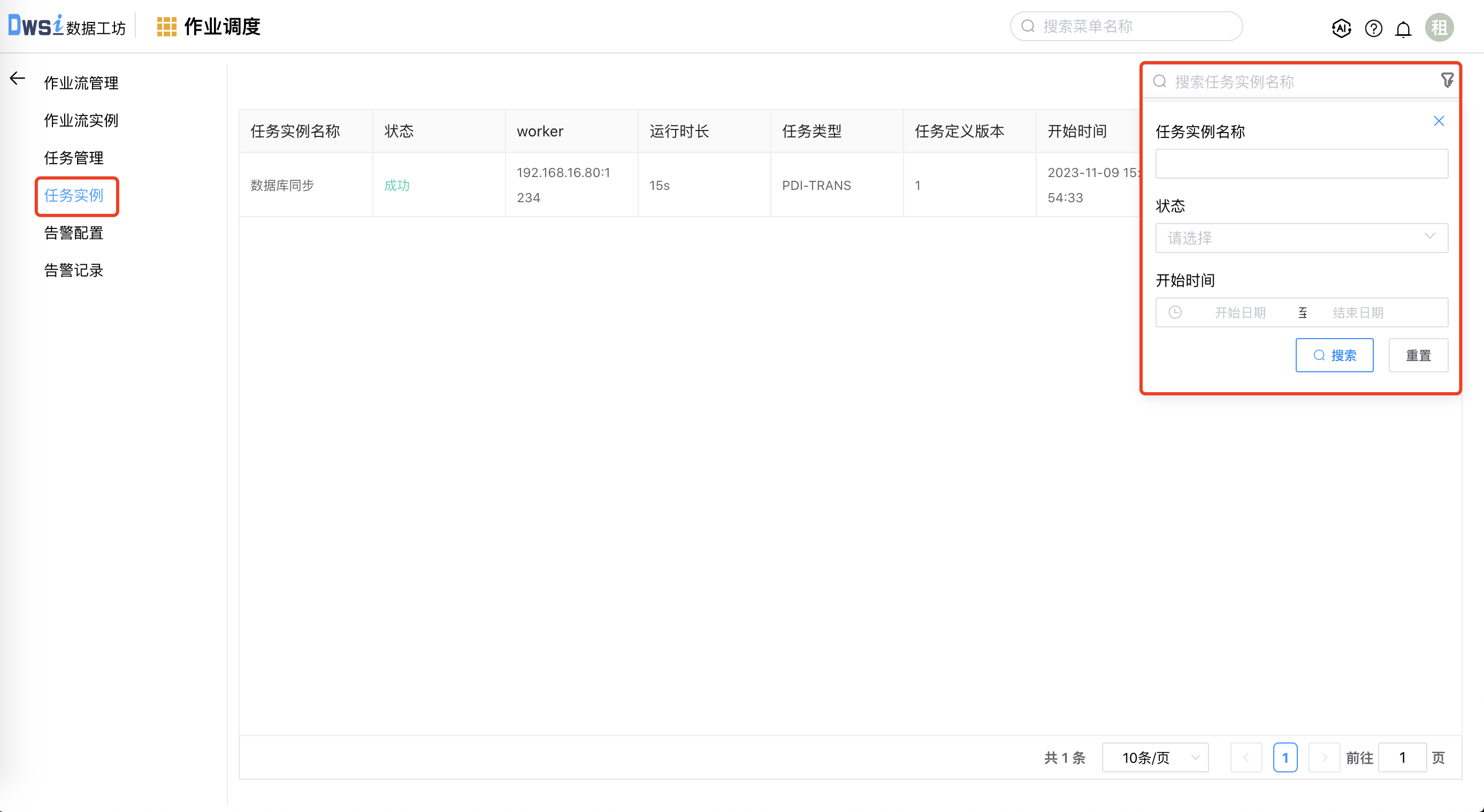Open the 成功 status link for 数据库同步
The image size is (1484, 812).
click(396, 186)
